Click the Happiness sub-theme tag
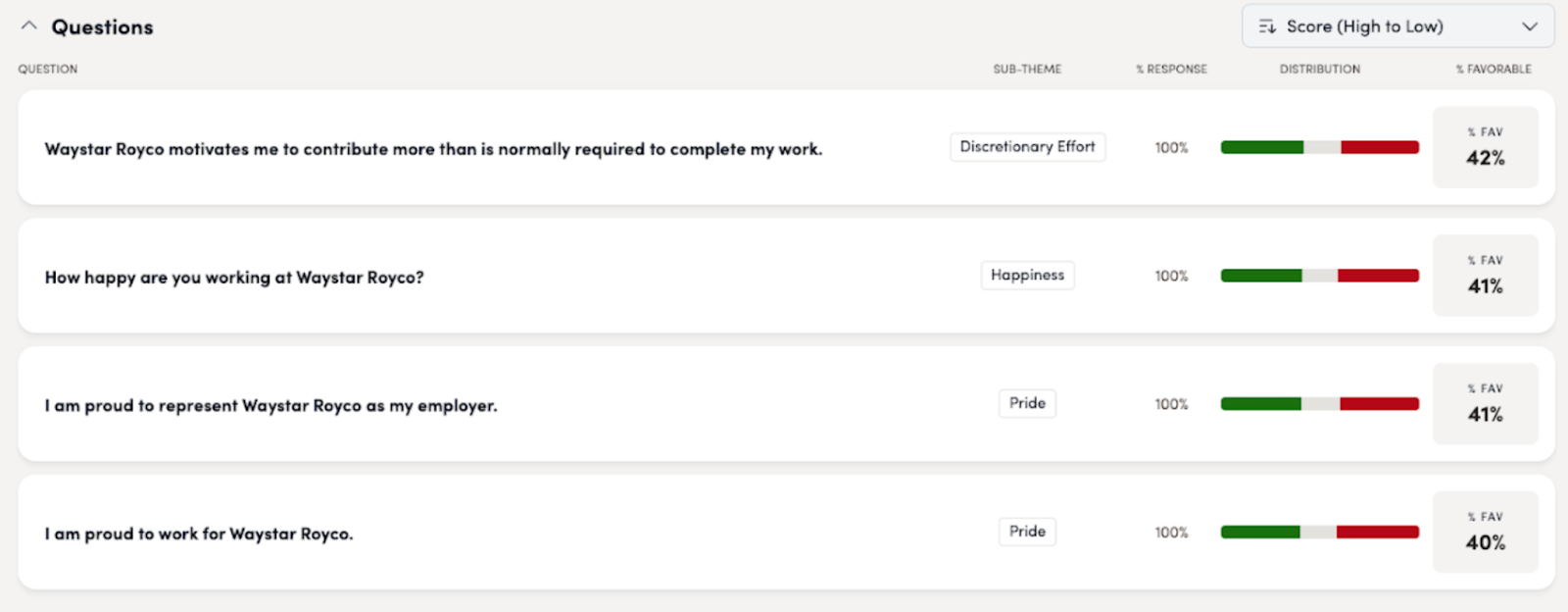Screen dimensions: 1568x612 point(1027,276)
